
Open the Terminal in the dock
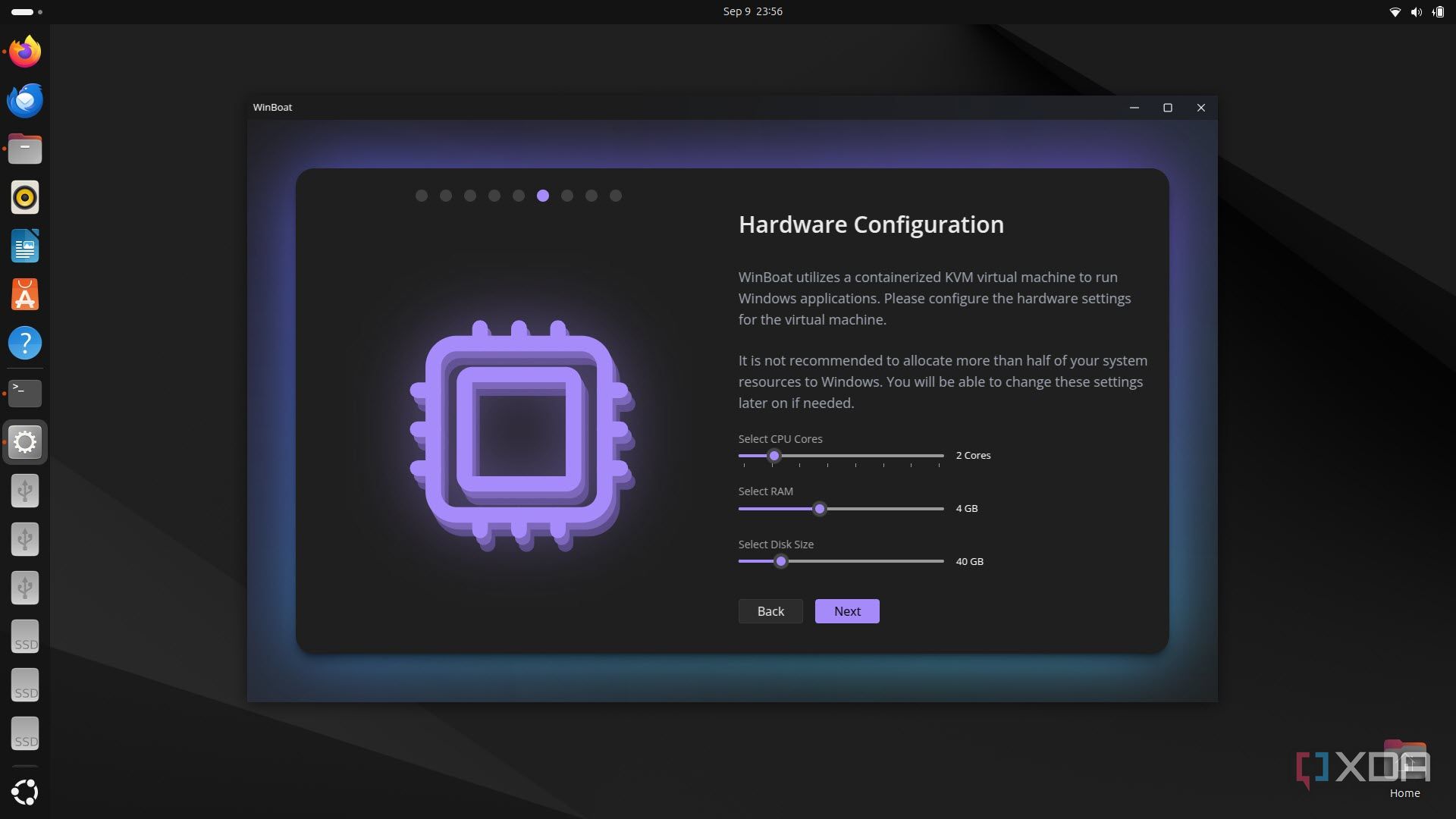click(x=25, y=393)
